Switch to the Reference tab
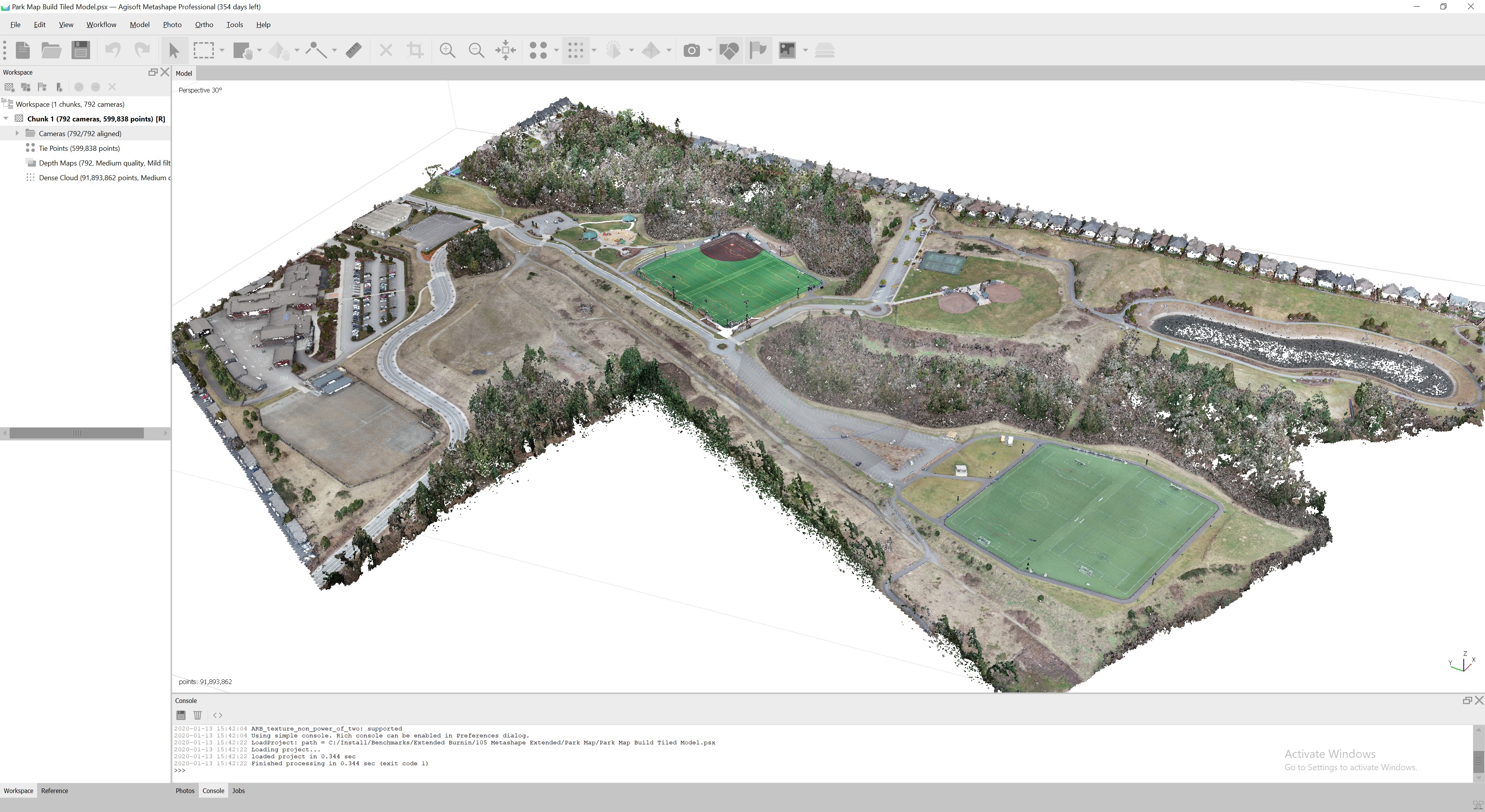The width and height of the screenshot is (1485, 812). click(54, 791)
